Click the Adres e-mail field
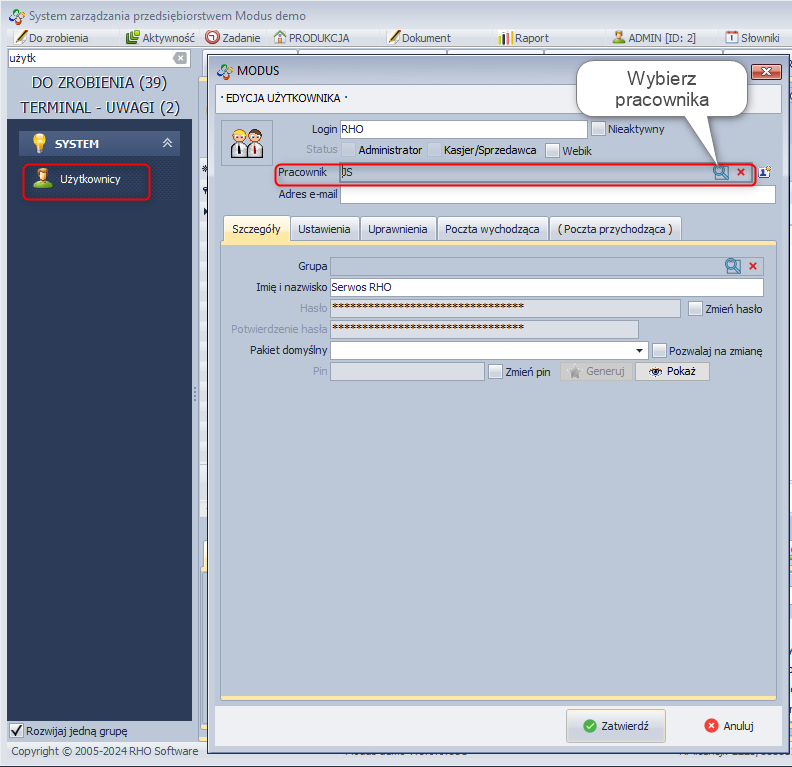The height and width of the screenshot is (767, 792). [558, 194]
